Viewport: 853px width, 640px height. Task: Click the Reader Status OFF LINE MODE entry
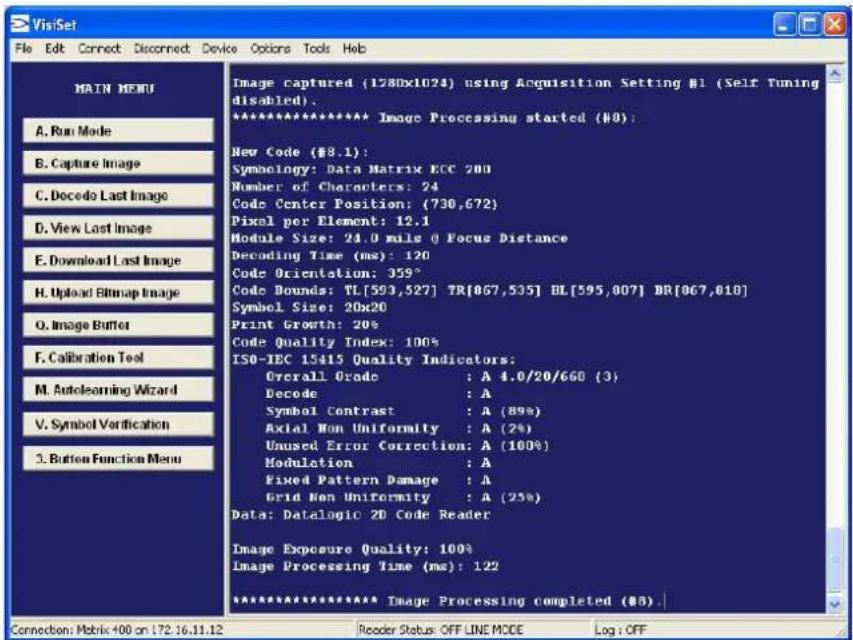pos(441,630)
